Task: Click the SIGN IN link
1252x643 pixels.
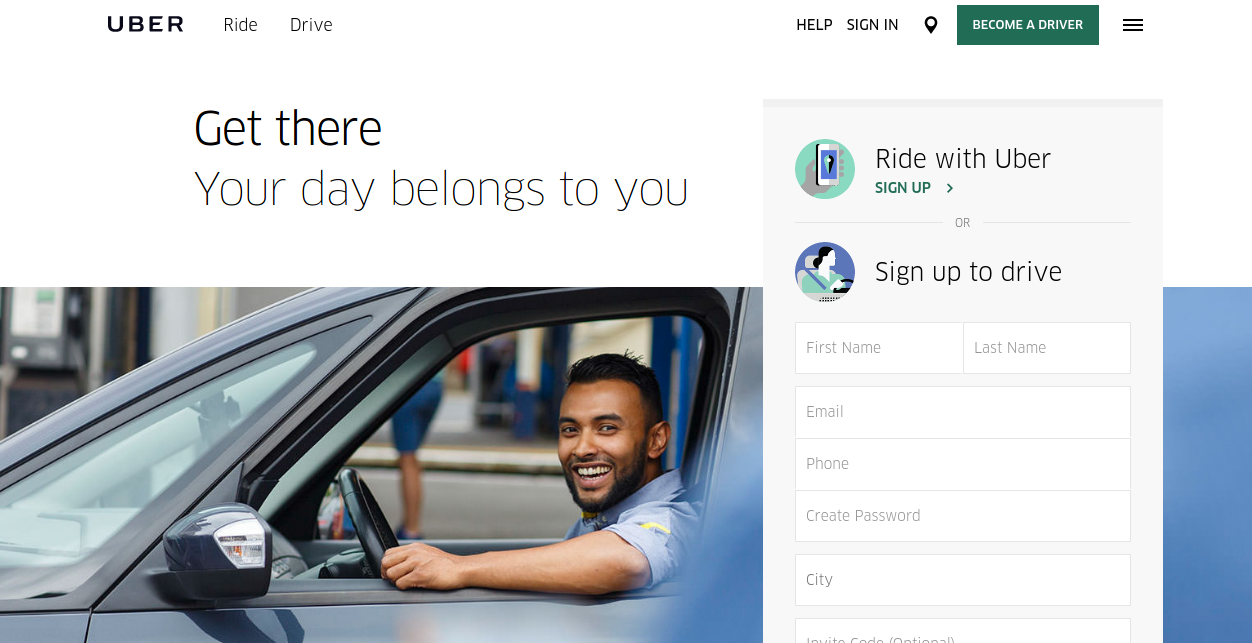Action: [x=872, y=25]
